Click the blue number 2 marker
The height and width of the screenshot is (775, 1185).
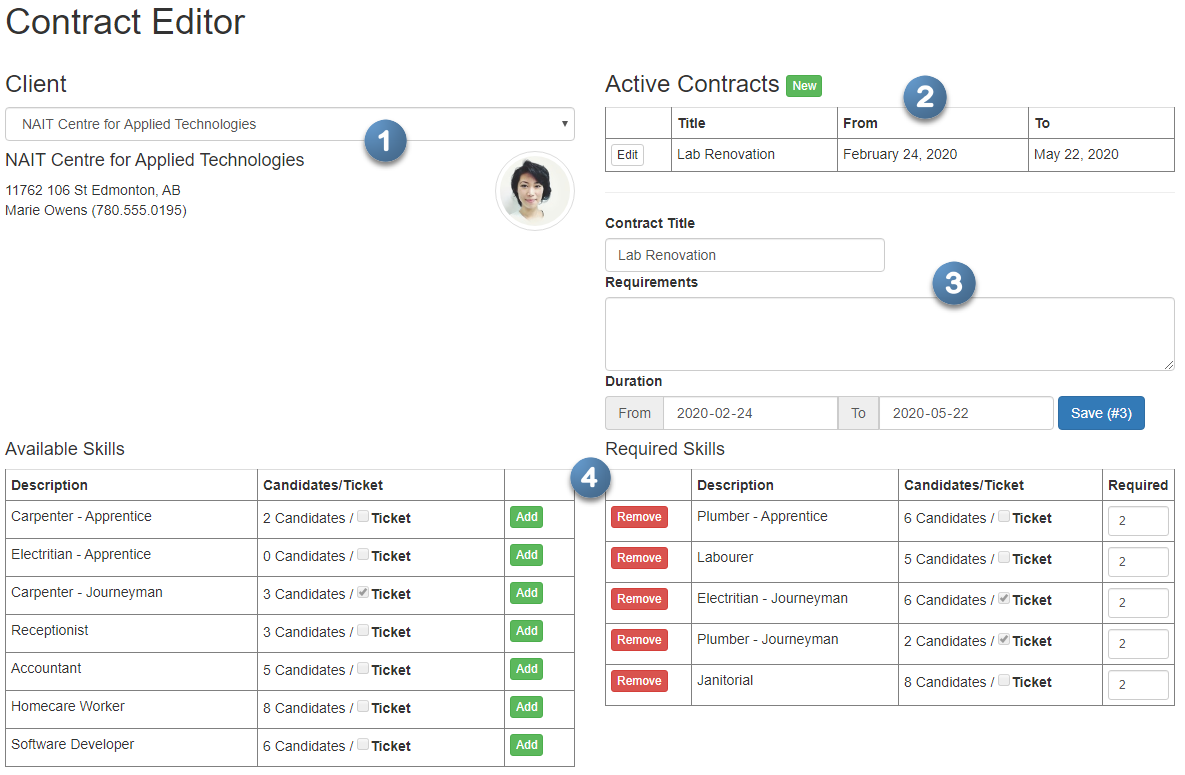tap(925, 97)
